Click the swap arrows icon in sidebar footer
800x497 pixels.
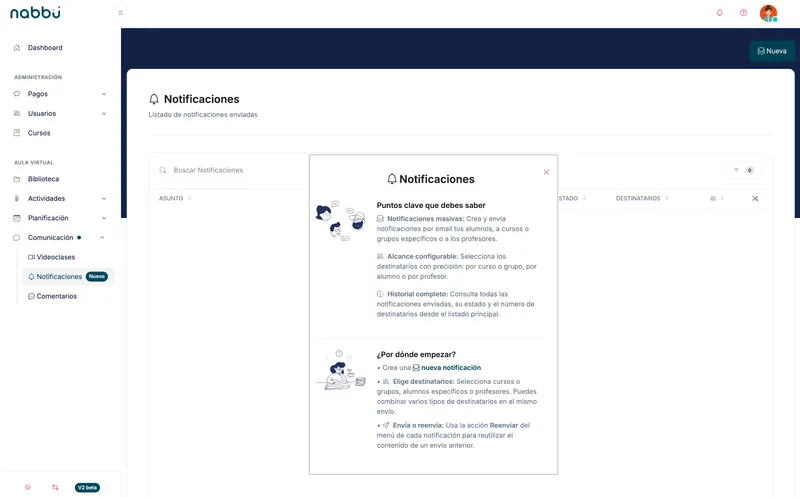tap(55, 487)
